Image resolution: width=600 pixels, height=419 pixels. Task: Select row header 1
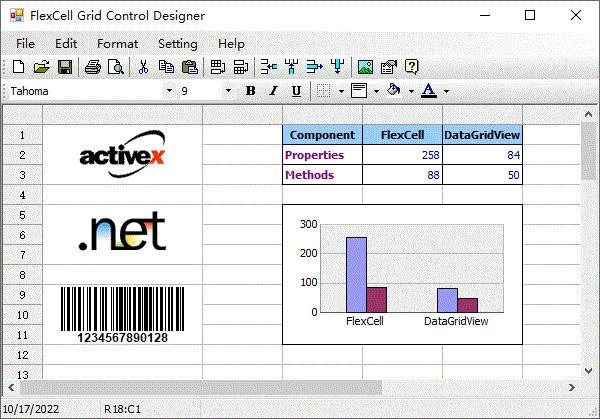[23, 135]
